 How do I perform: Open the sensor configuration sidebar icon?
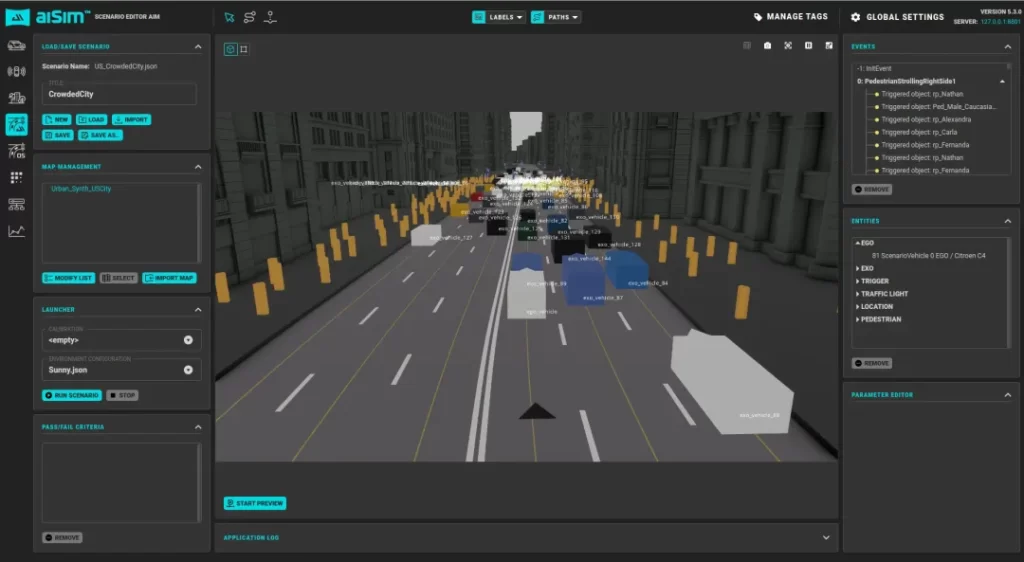tap(16, 71)
